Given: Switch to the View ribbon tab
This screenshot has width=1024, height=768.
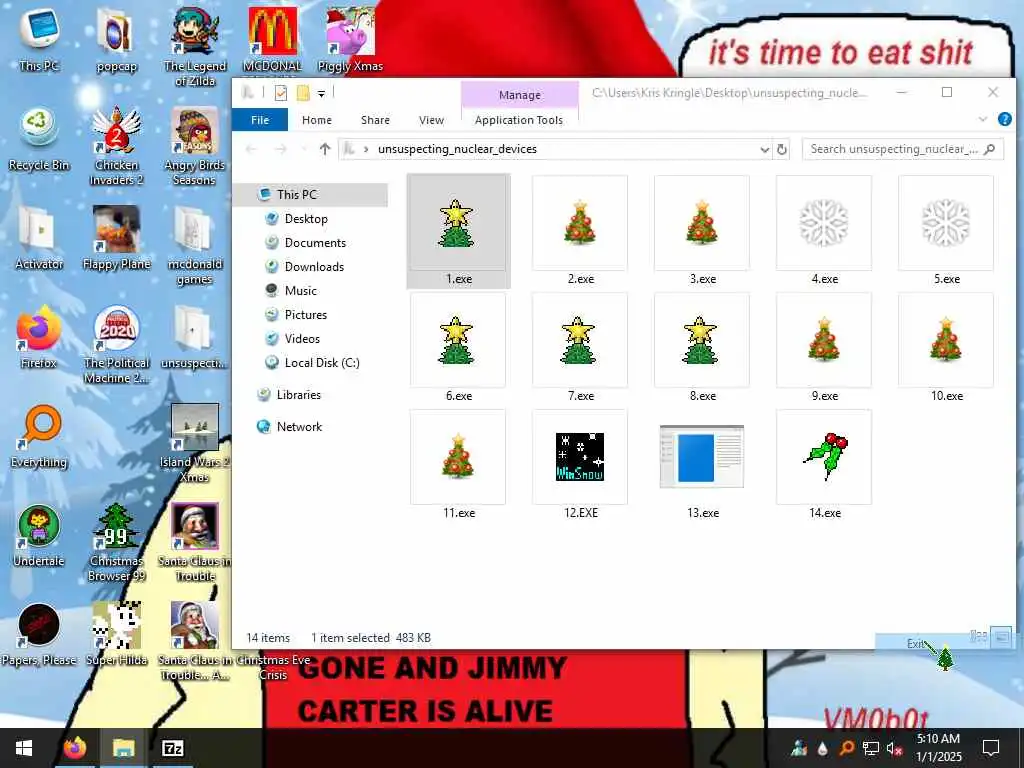Looking at the screenshot, I should point(431,120).
